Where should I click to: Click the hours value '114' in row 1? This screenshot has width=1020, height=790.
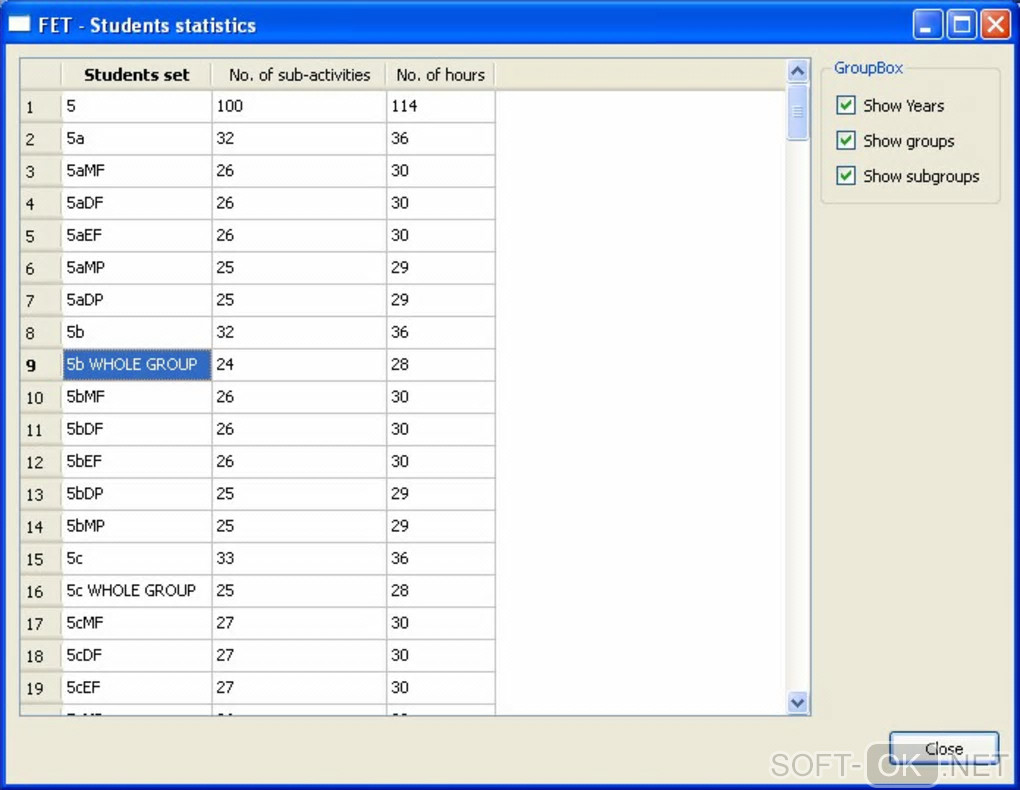440,106
